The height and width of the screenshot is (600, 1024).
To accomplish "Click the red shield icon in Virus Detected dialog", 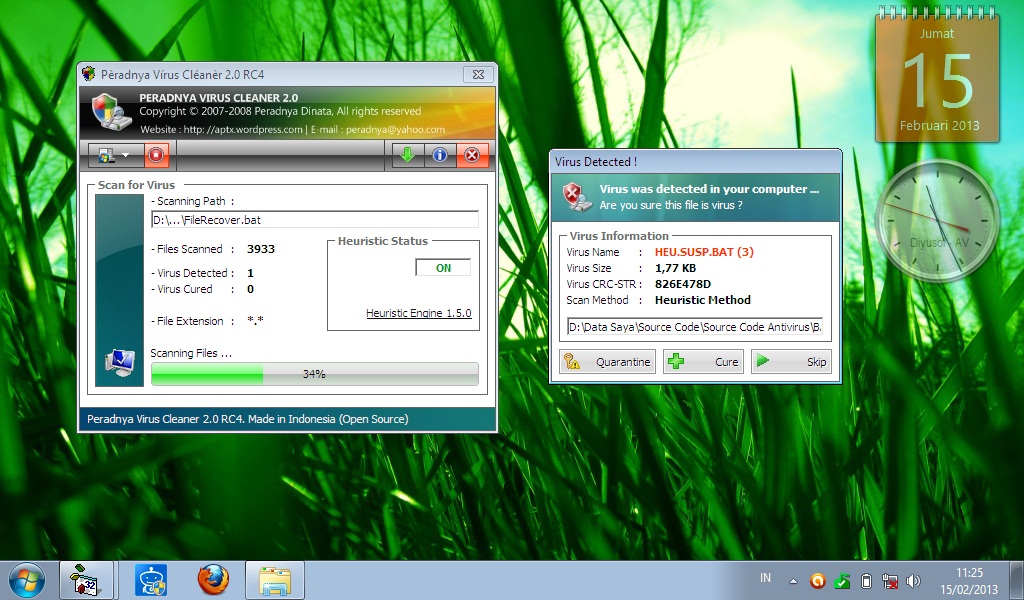I will (x=577, y=197).
